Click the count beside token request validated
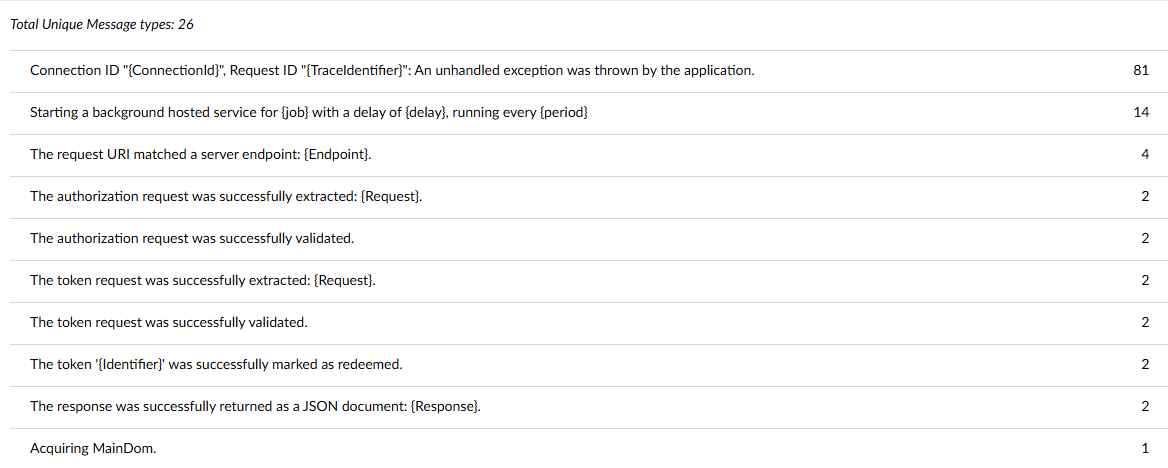 1145,323
